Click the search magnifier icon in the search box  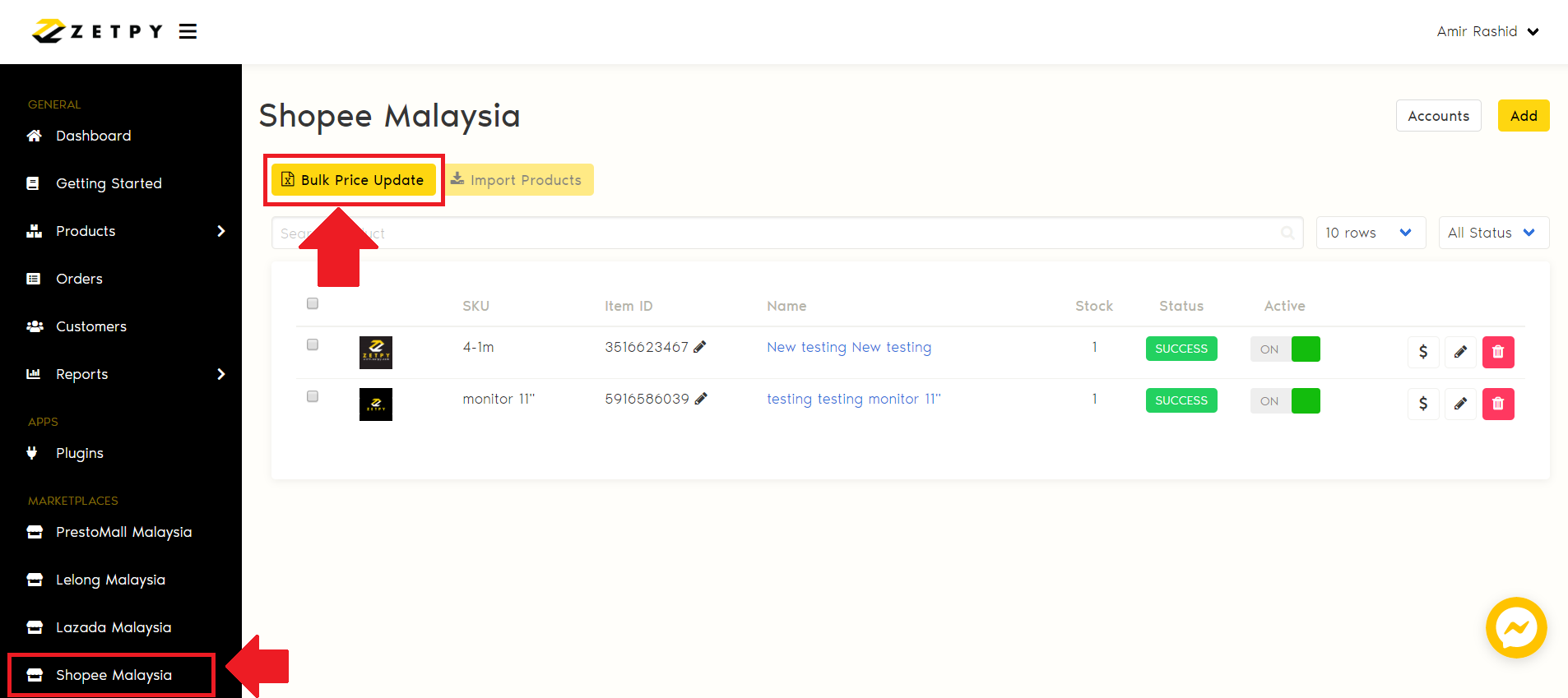(x=1287, y=233)
